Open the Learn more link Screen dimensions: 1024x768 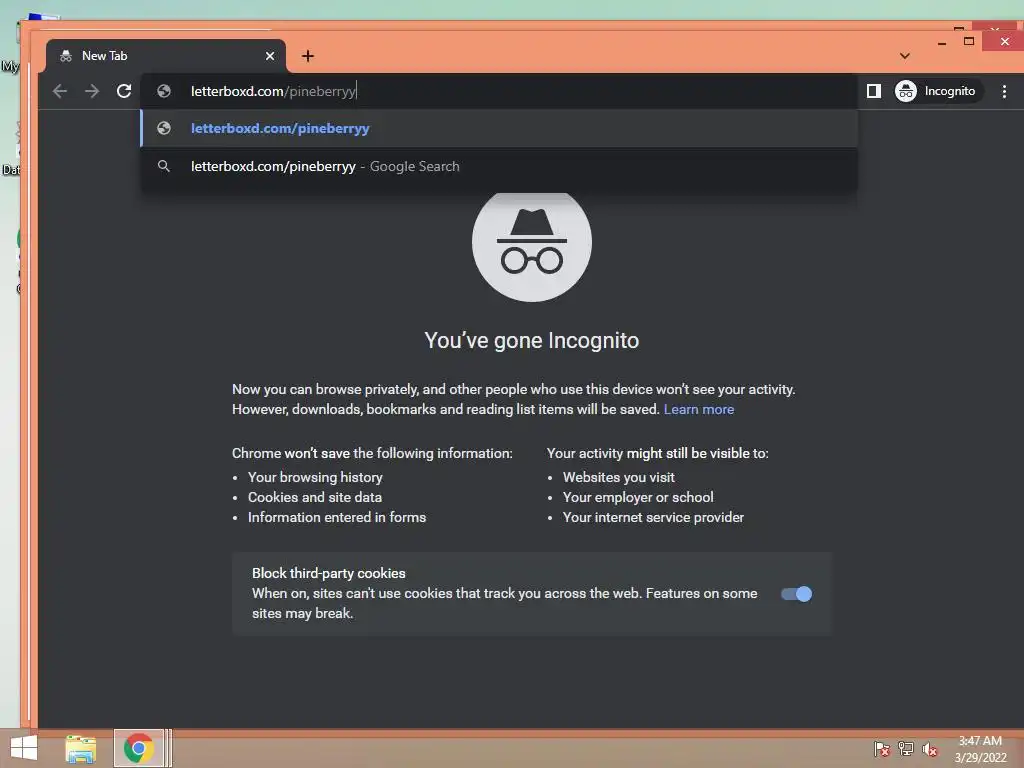699,409
